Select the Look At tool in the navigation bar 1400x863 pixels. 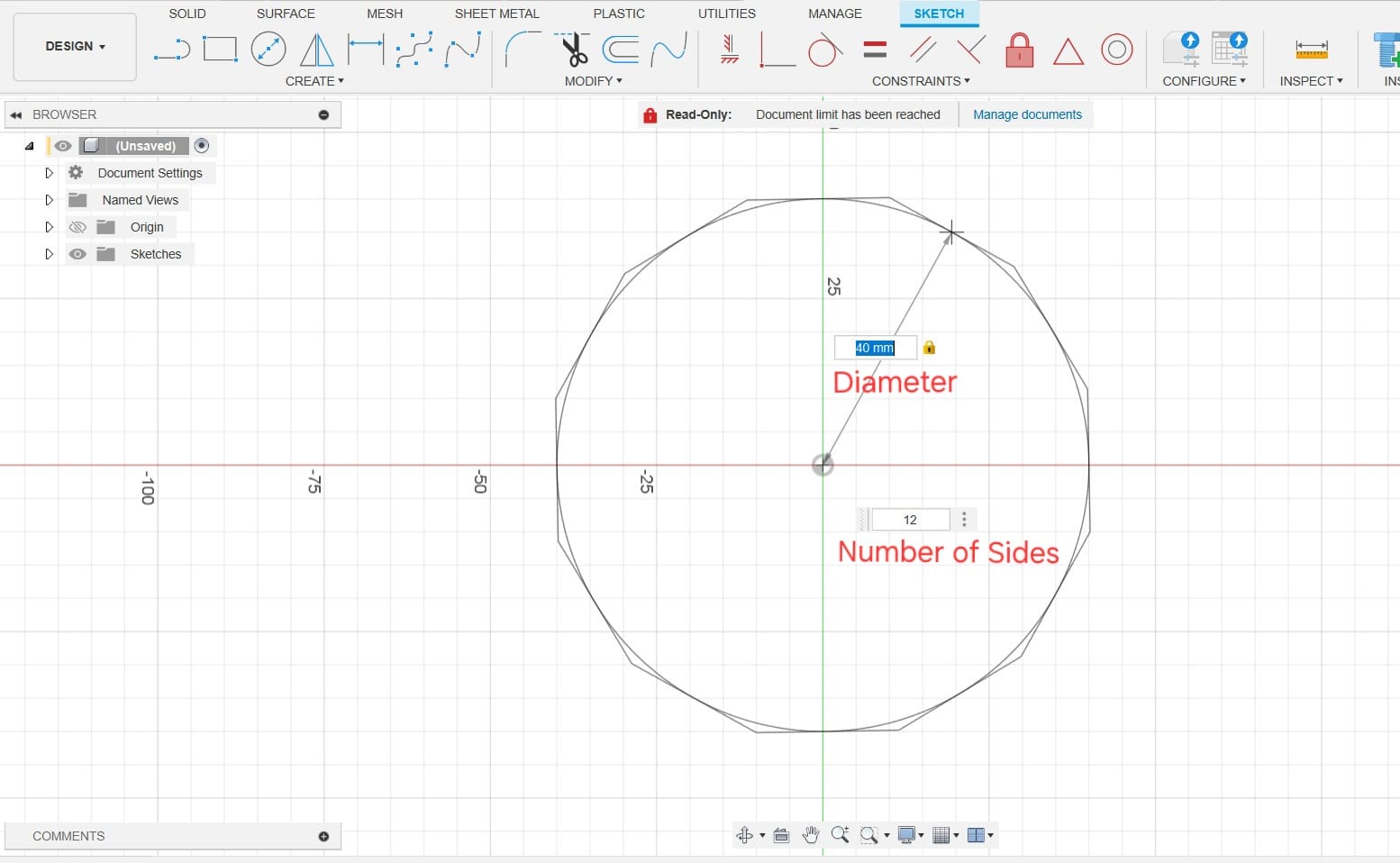pyautogui.click(x=781, y=835)
